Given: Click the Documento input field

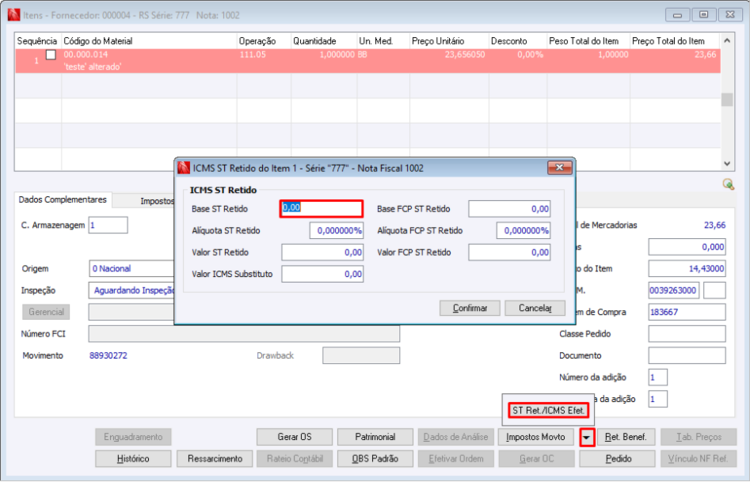Looking at the screenshot, I should coord(687,355).
